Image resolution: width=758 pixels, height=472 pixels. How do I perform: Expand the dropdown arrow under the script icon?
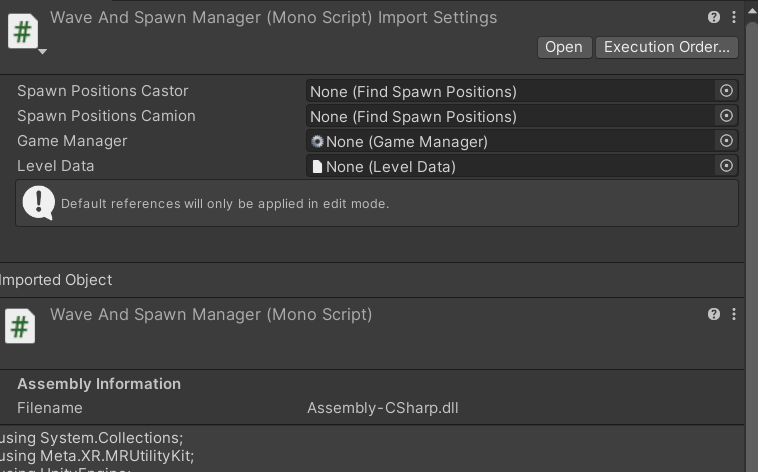[42, 51]
